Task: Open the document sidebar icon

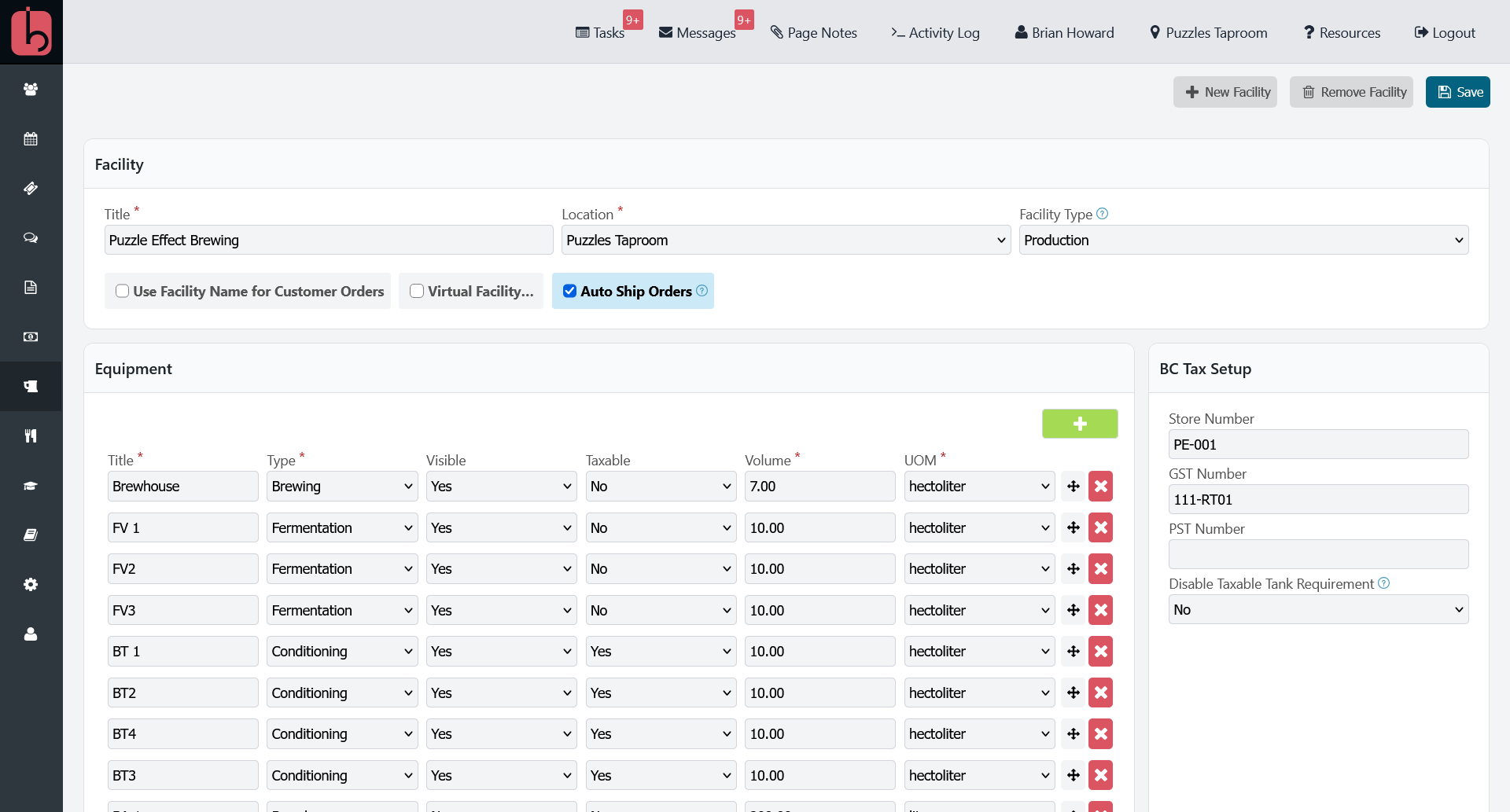Action: [x=31, y=288]
